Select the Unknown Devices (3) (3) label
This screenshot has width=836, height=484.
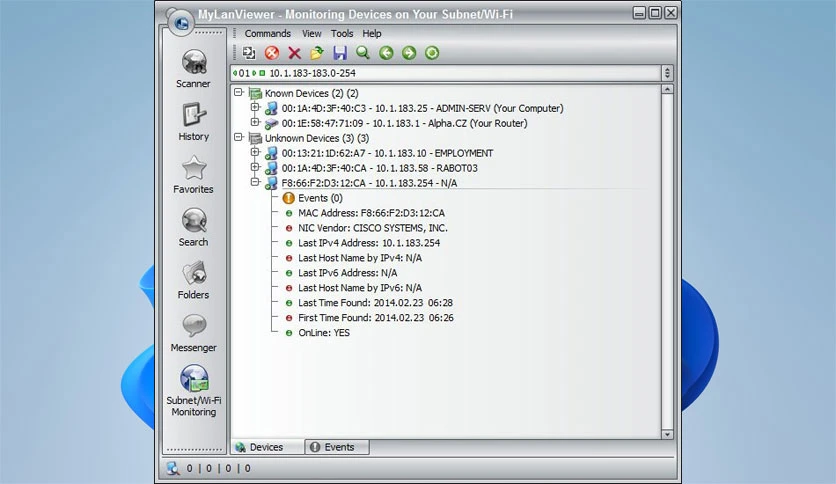point(317,138)
